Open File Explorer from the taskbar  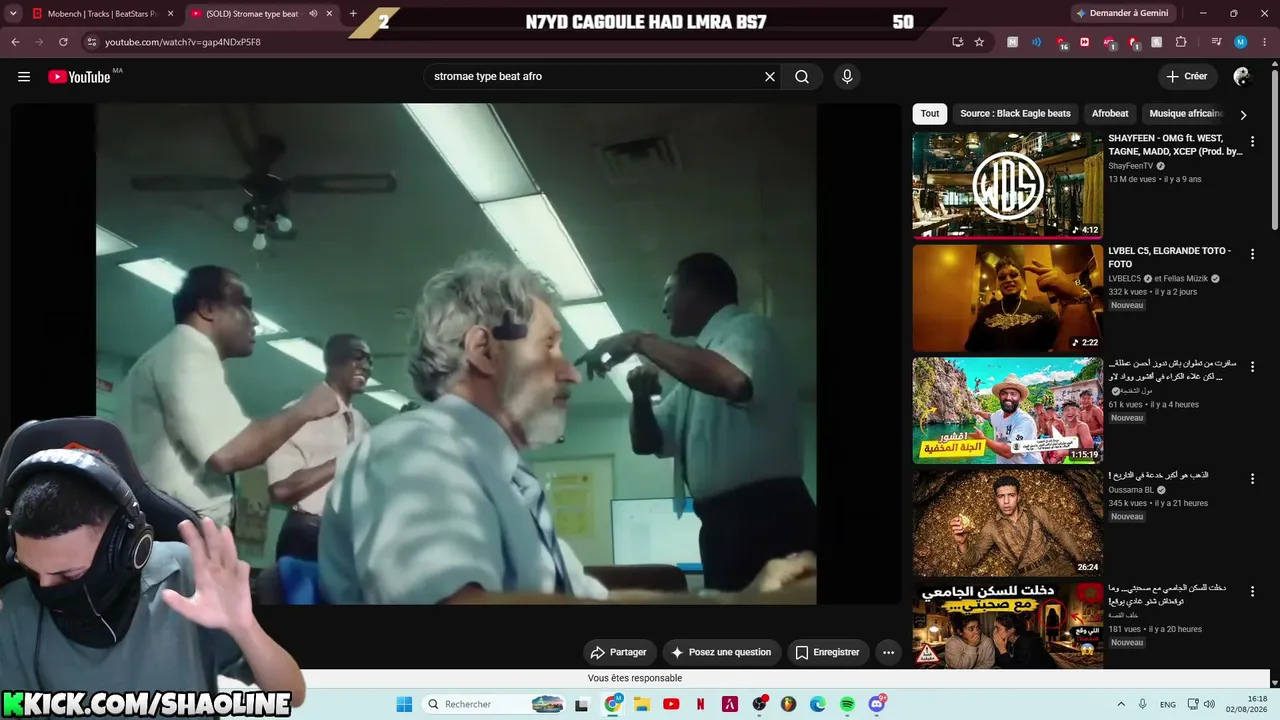[641, 704]
